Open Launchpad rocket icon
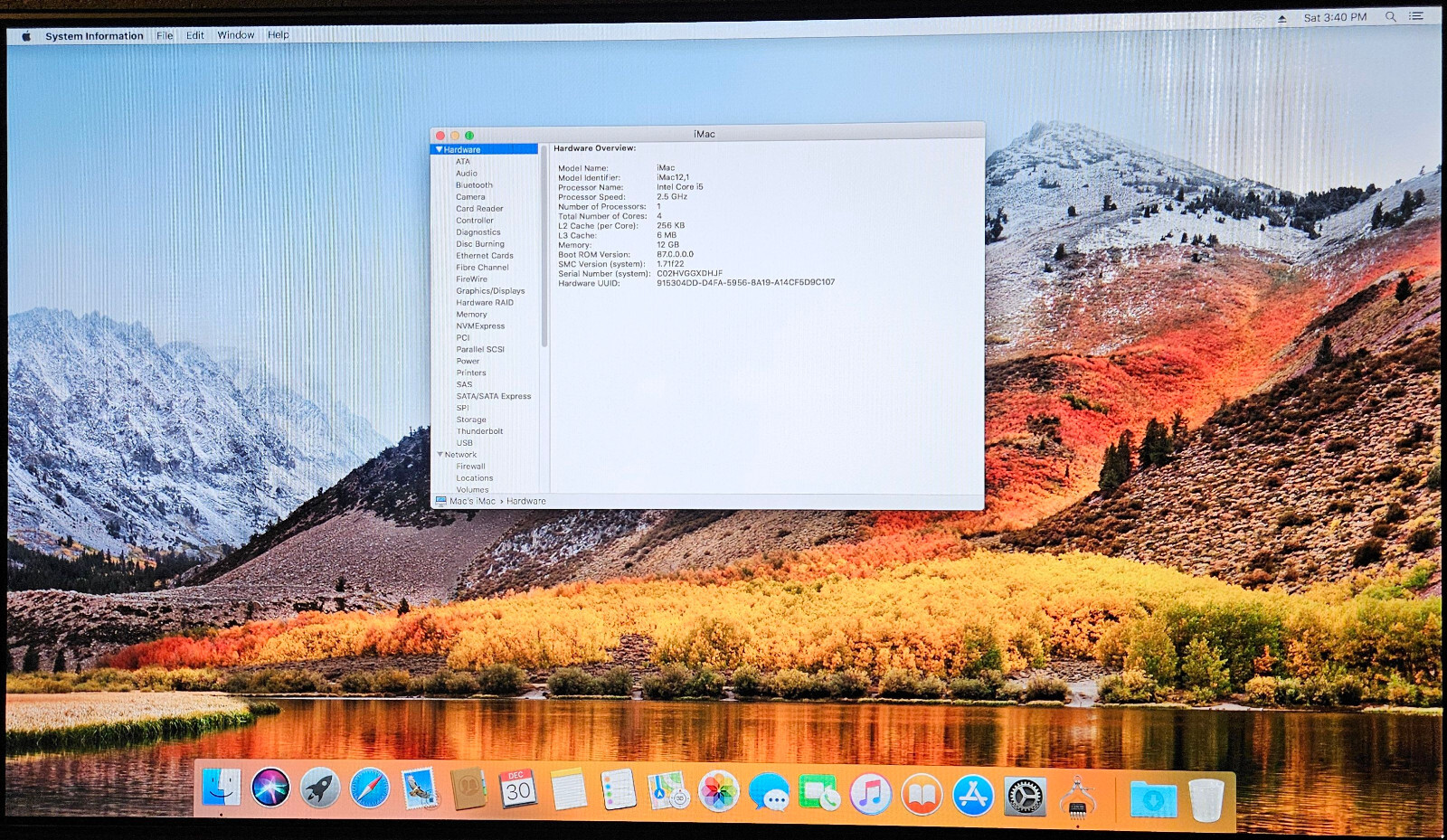 click(x=320, y=788)
